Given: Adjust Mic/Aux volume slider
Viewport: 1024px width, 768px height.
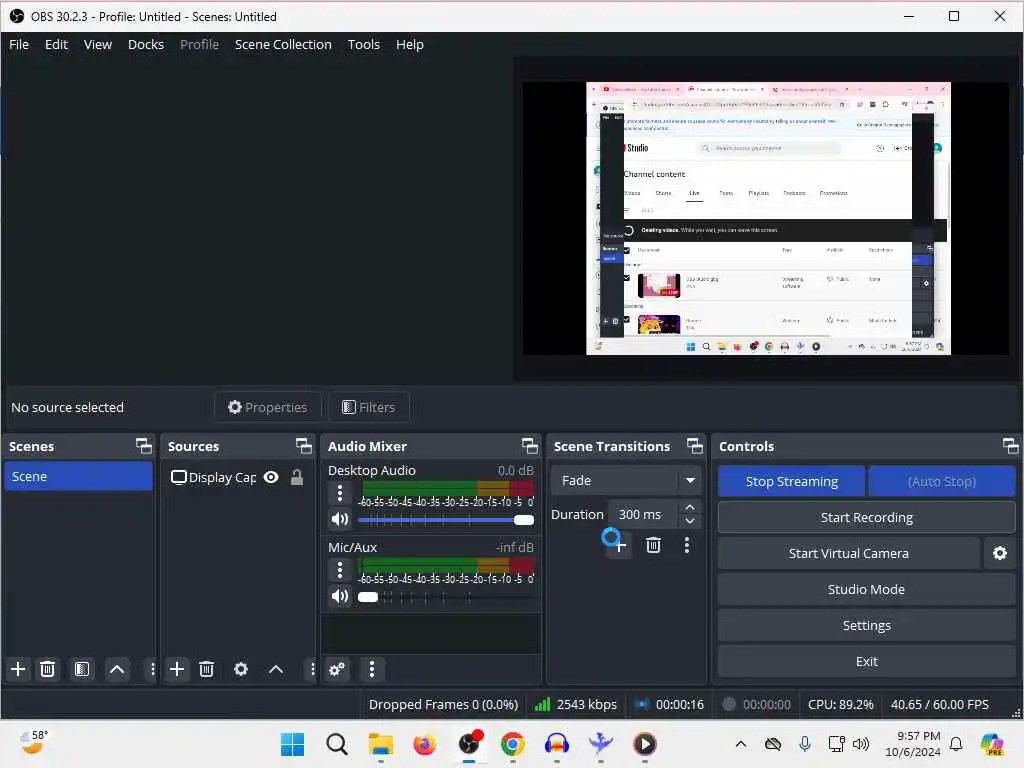Looking at the screenshot, I should coord(446,596).
